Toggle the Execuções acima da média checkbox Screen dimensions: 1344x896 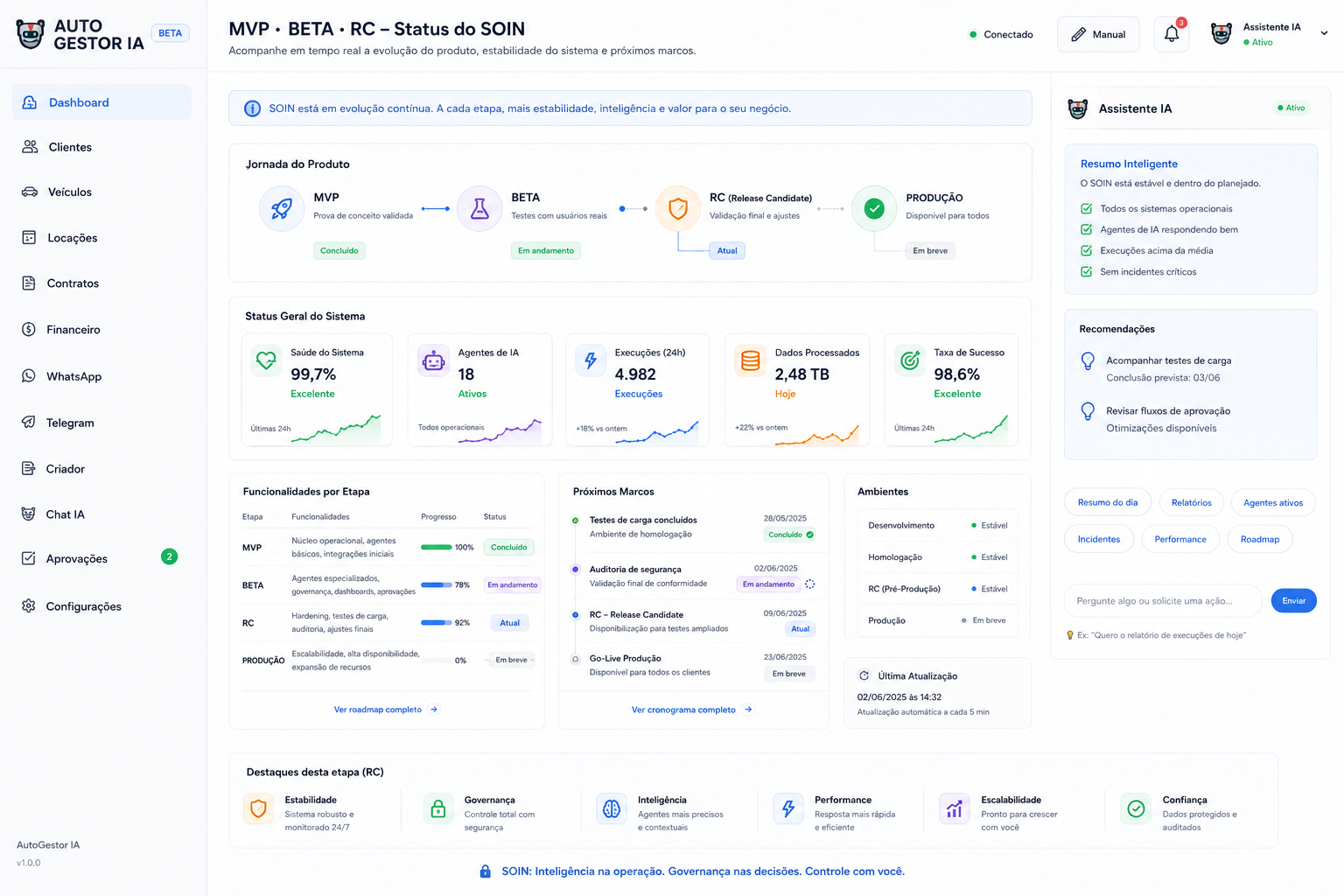coord(1086,250)
